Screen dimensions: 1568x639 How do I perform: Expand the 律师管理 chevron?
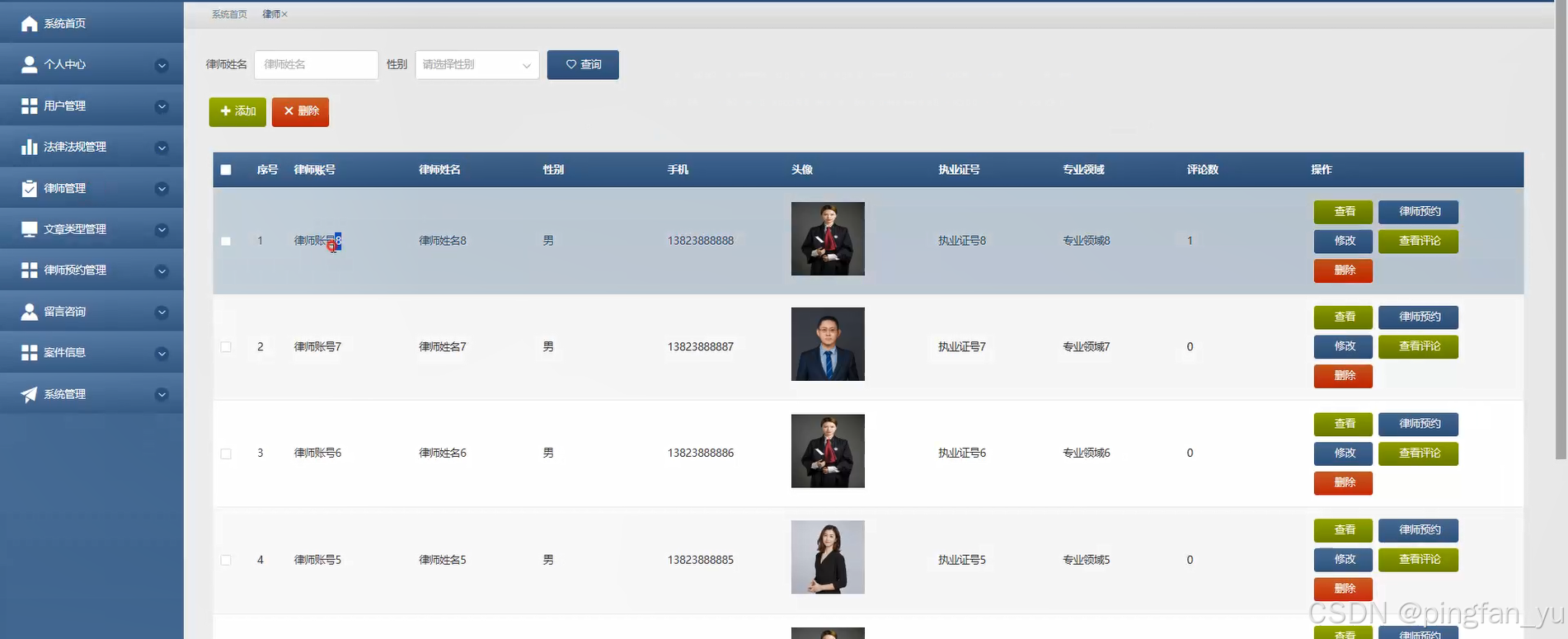162,189
